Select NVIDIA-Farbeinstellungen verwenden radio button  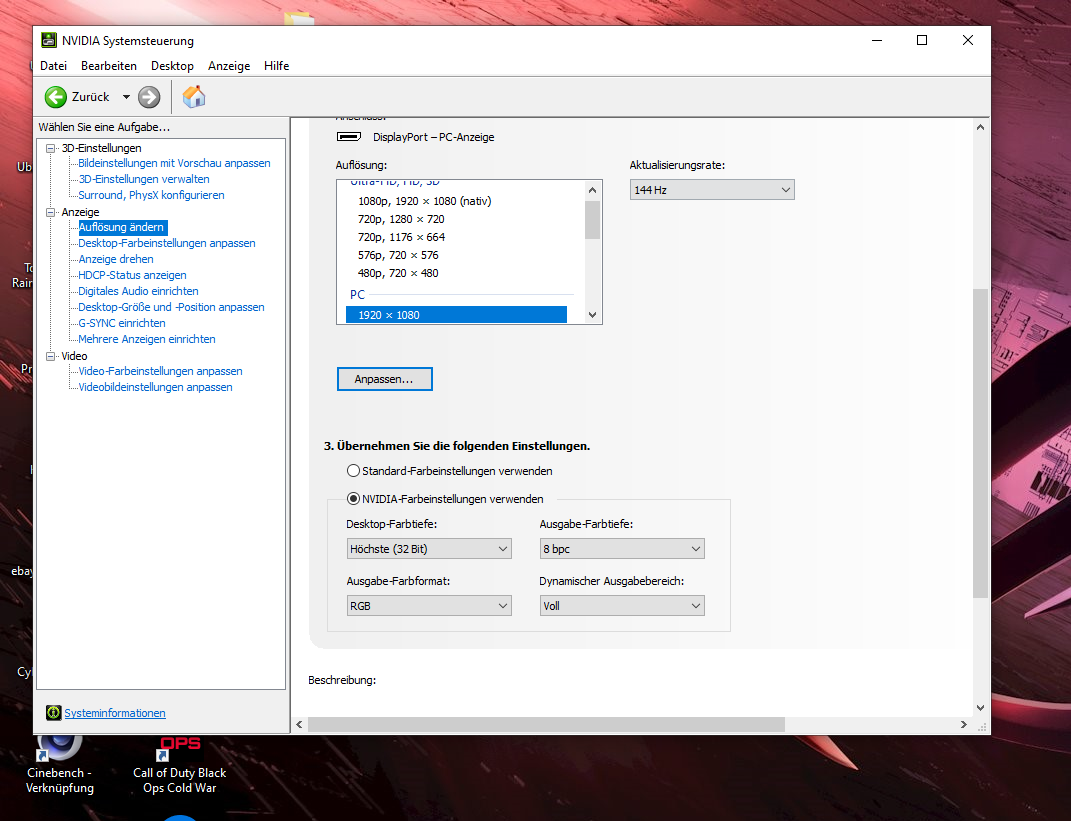[x=353, y=499]
